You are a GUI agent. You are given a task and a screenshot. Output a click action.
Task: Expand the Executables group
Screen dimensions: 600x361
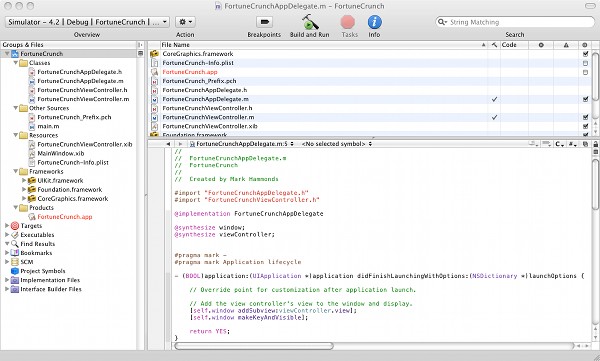pos(7,235)
